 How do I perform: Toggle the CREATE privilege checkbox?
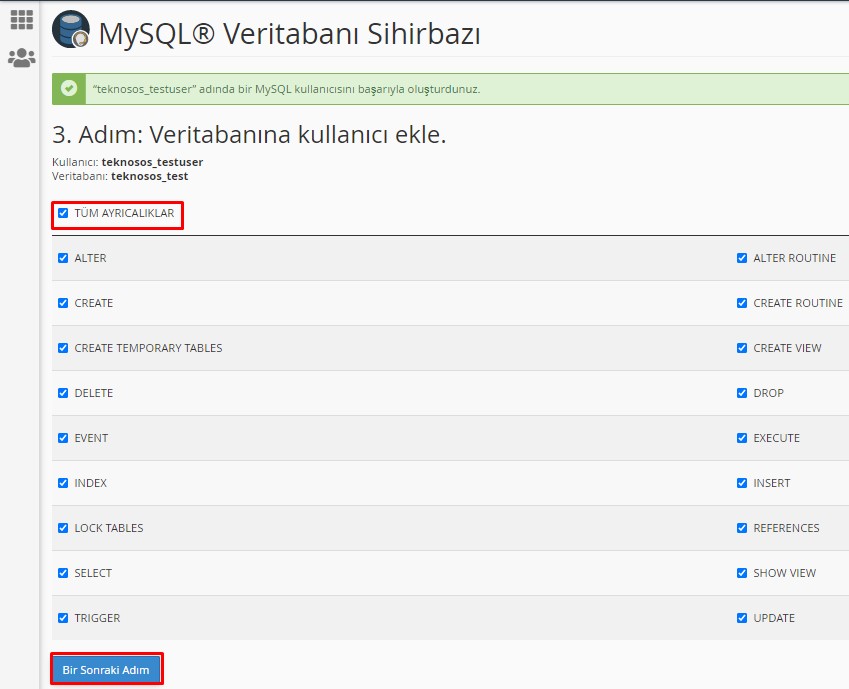tap(63, 303)
